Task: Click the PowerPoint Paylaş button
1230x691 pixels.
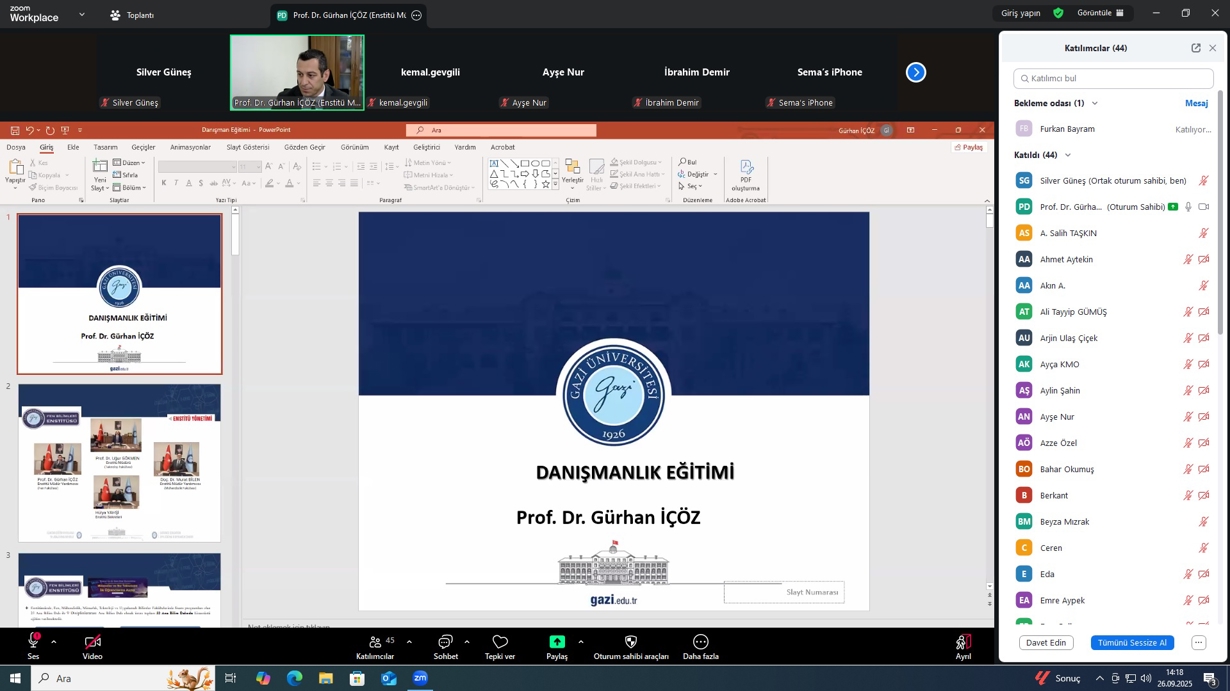Action: [968, 147]
